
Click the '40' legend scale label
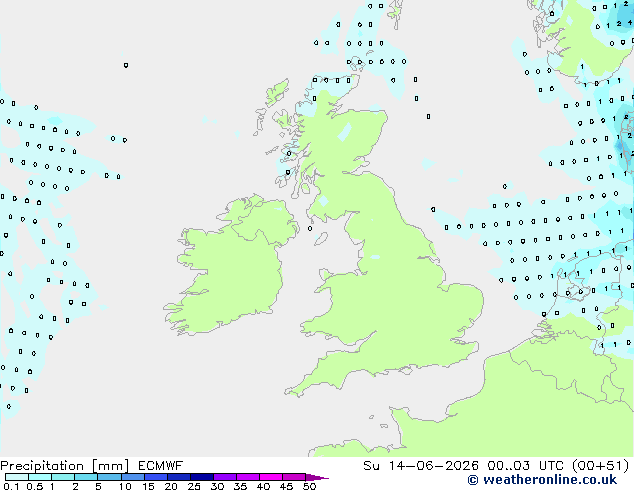(x=263, y=486)
